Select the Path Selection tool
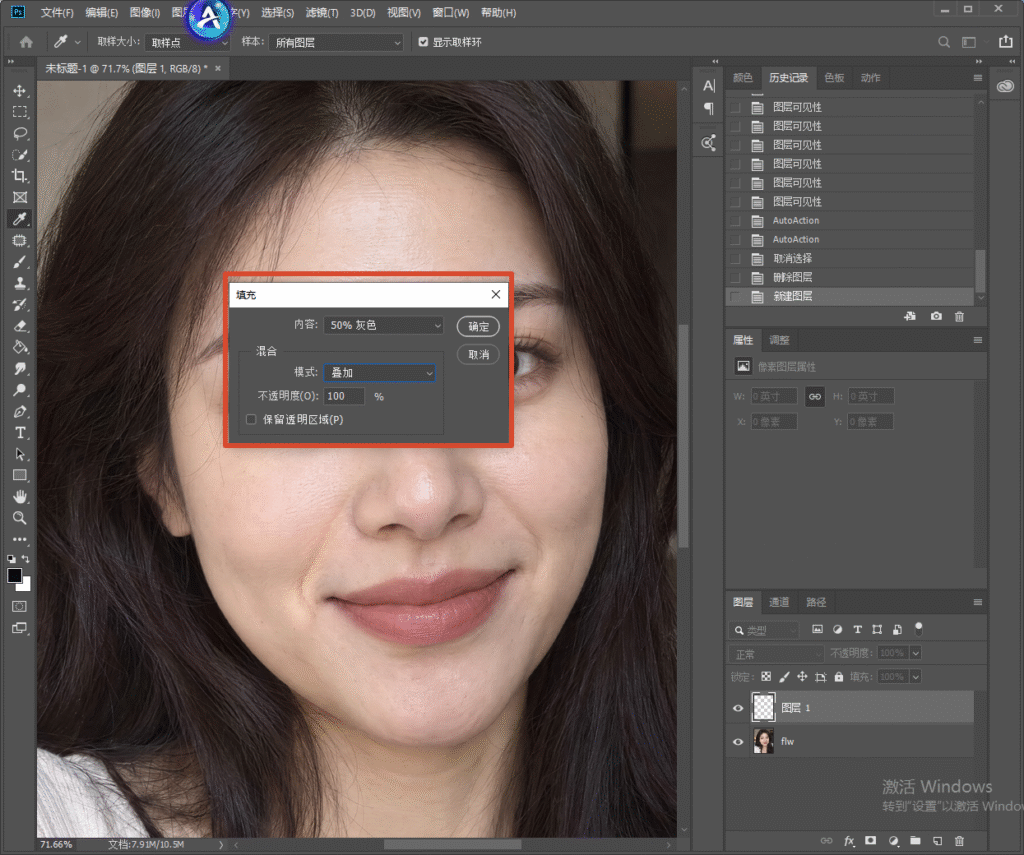Screen dimensions: 1024x855 20,454
